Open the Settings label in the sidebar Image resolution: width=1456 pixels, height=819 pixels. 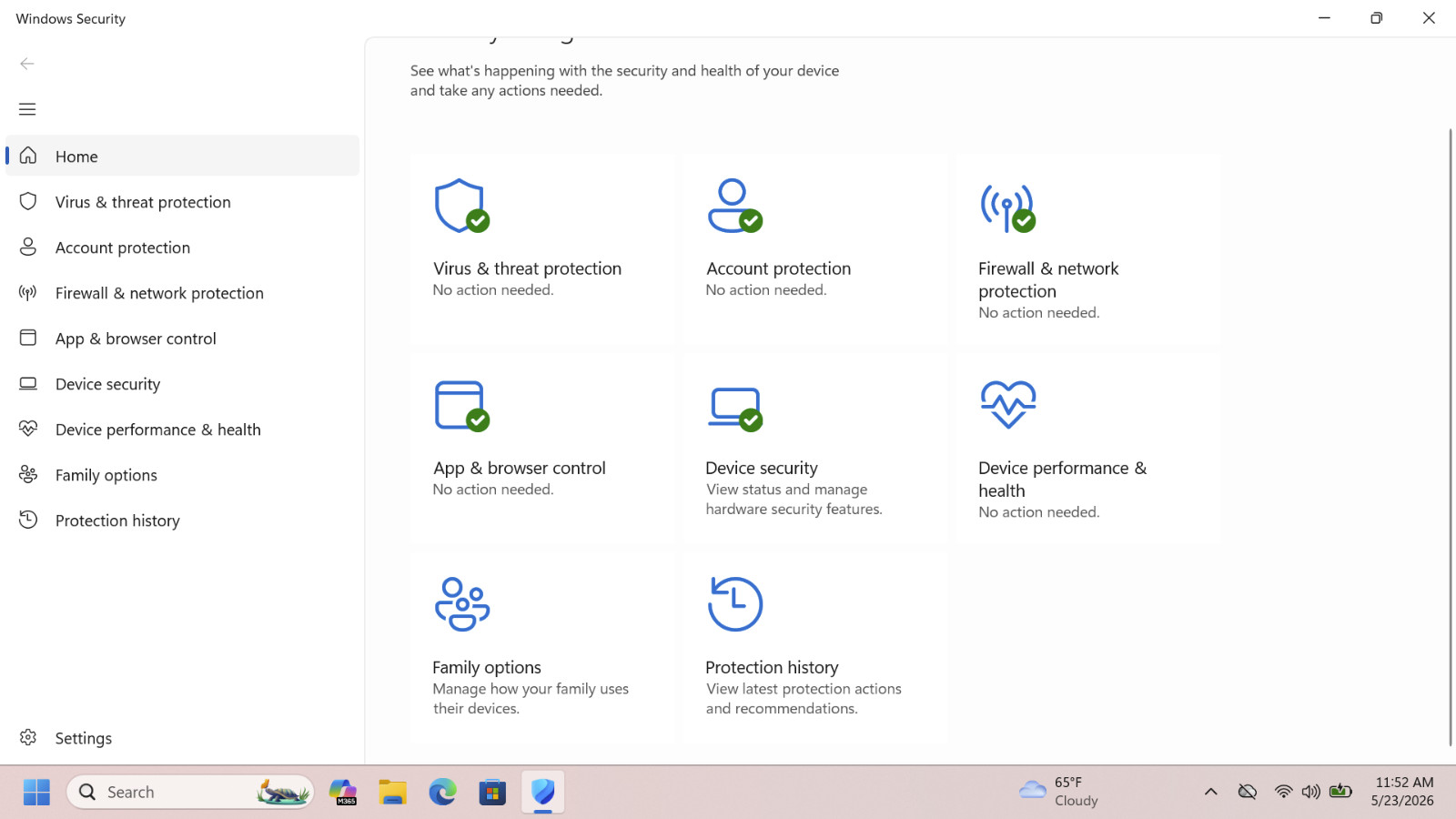(84, 738)
